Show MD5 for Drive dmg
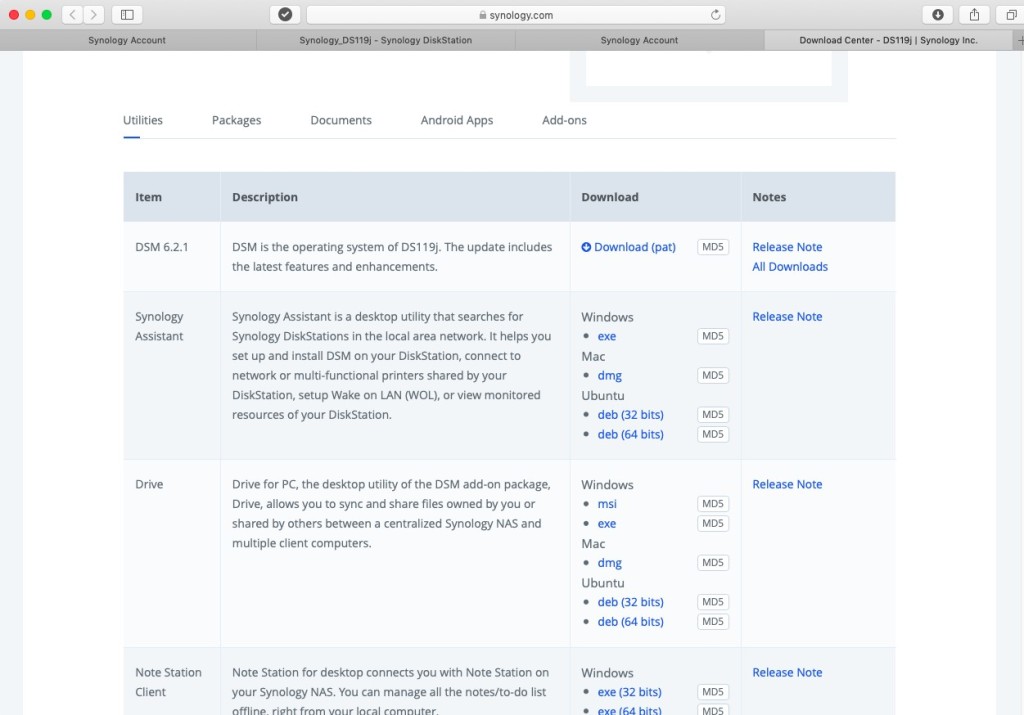Viewport: 1024px width, 715px height. tap(712, 563)
